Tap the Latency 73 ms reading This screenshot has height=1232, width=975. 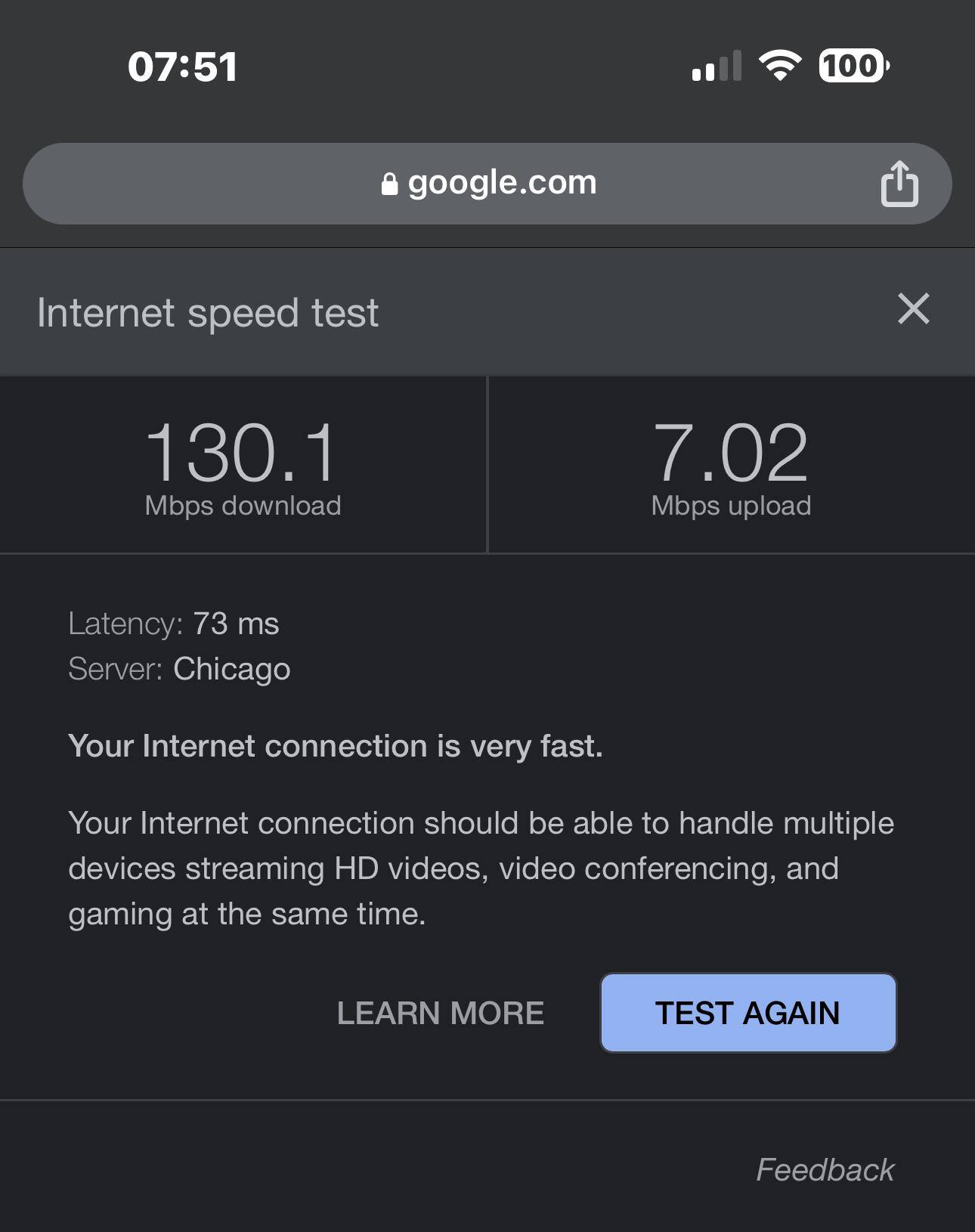[174, 624]
